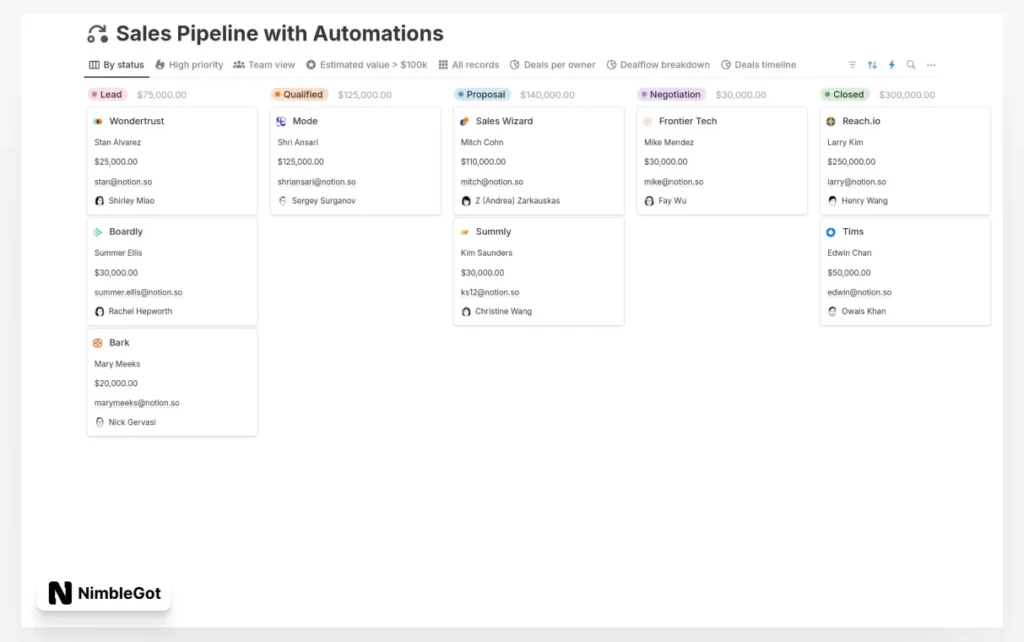Click Sergey Surganov's avatar
The width and height of the screenshot is (1024, 642).
283,201
